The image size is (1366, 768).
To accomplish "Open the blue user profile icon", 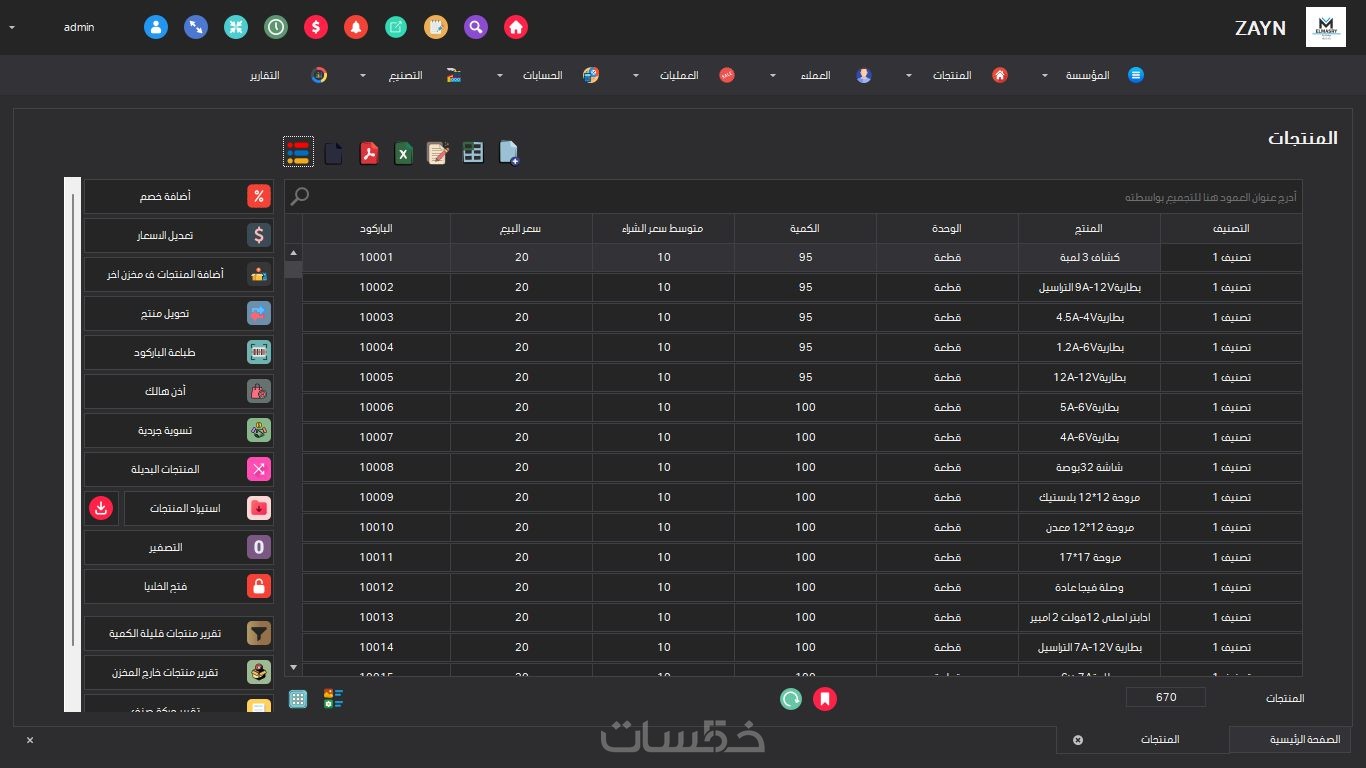I will [156, 27].
